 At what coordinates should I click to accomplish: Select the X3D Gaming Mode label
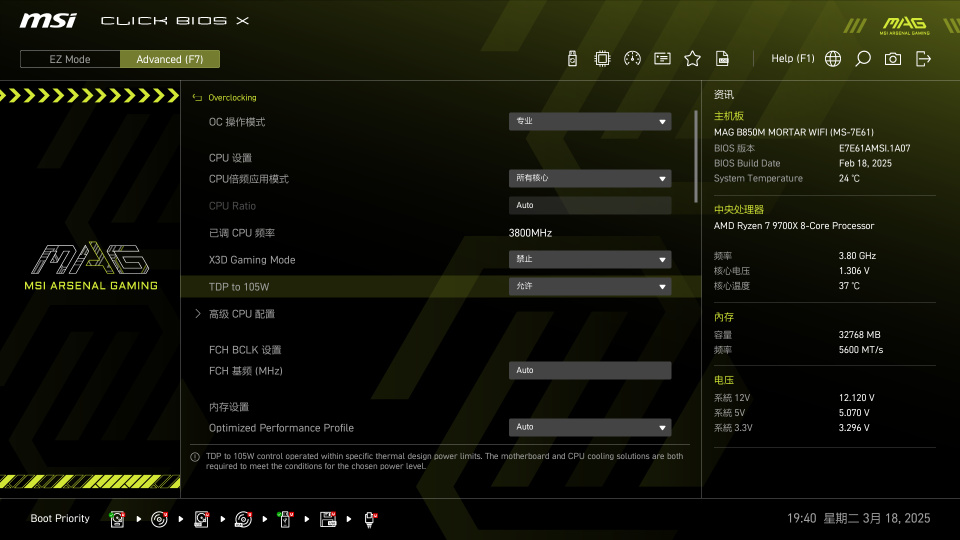tap(252, 260)
